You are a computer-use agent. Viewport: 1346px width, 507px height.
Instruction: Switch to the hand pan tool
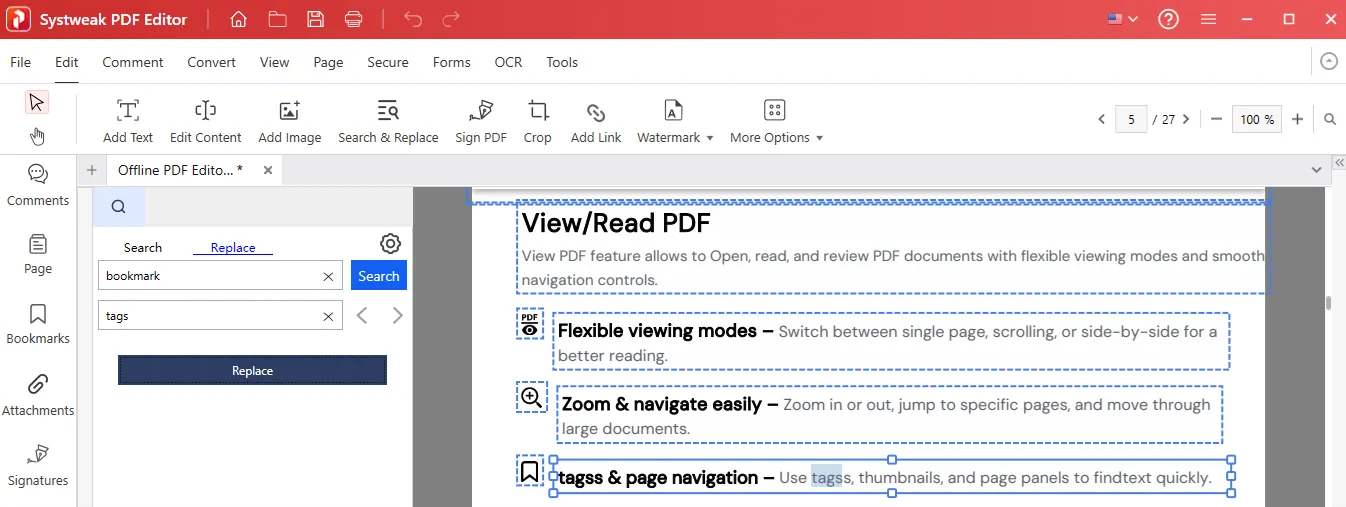(x=37, y=136)
